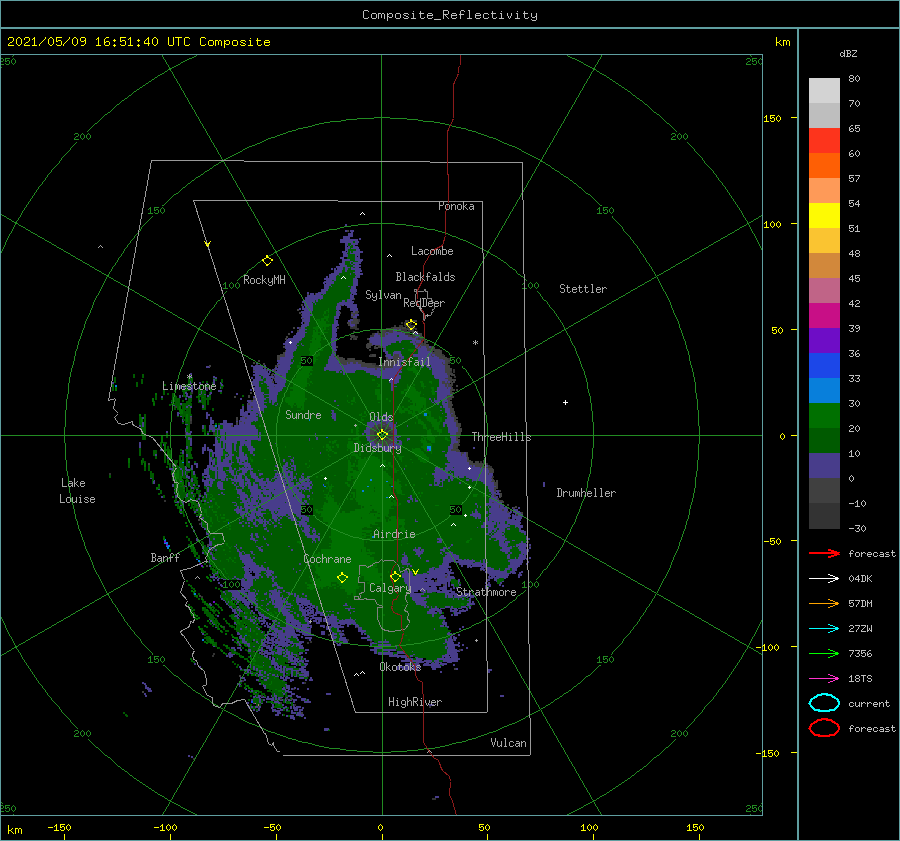The image size is (900, 841).
Task: Select the lightest gray top legend swatch
Action: [824, 91]
